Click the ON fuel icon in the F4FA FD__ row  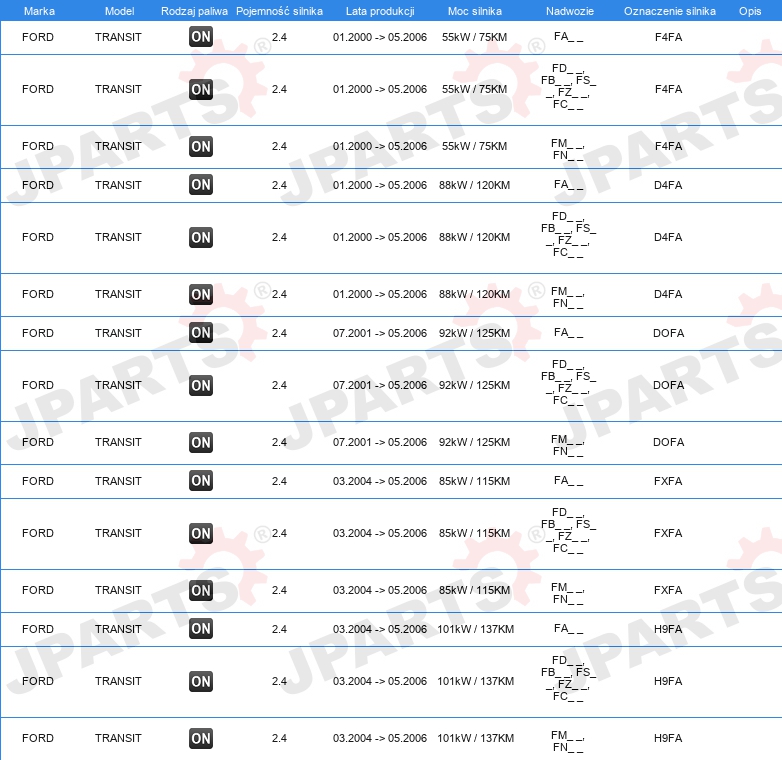[x=201, y=89]
